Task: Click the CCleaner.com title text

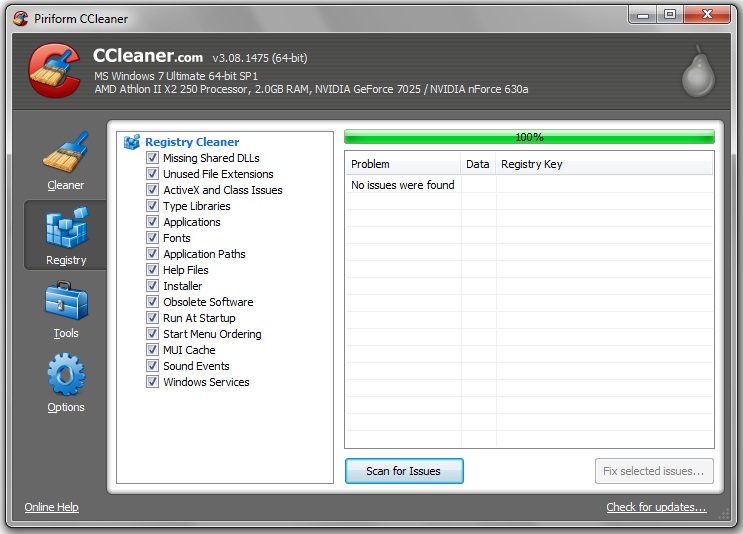Action: click(148, 56)
